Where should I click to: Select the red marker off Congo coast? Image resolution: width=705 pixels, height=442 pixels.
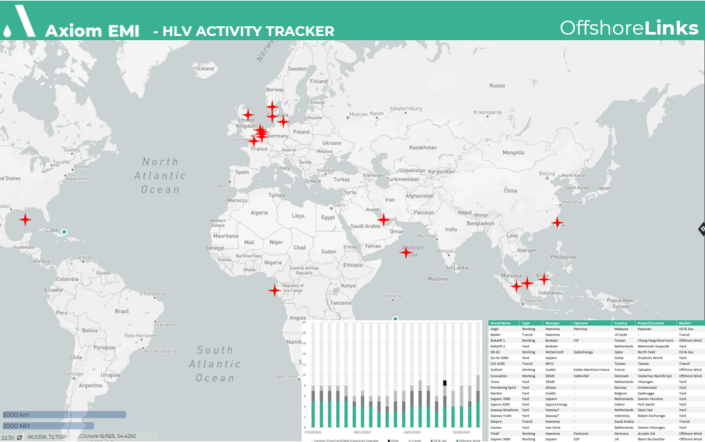click(x=274, y=290)
